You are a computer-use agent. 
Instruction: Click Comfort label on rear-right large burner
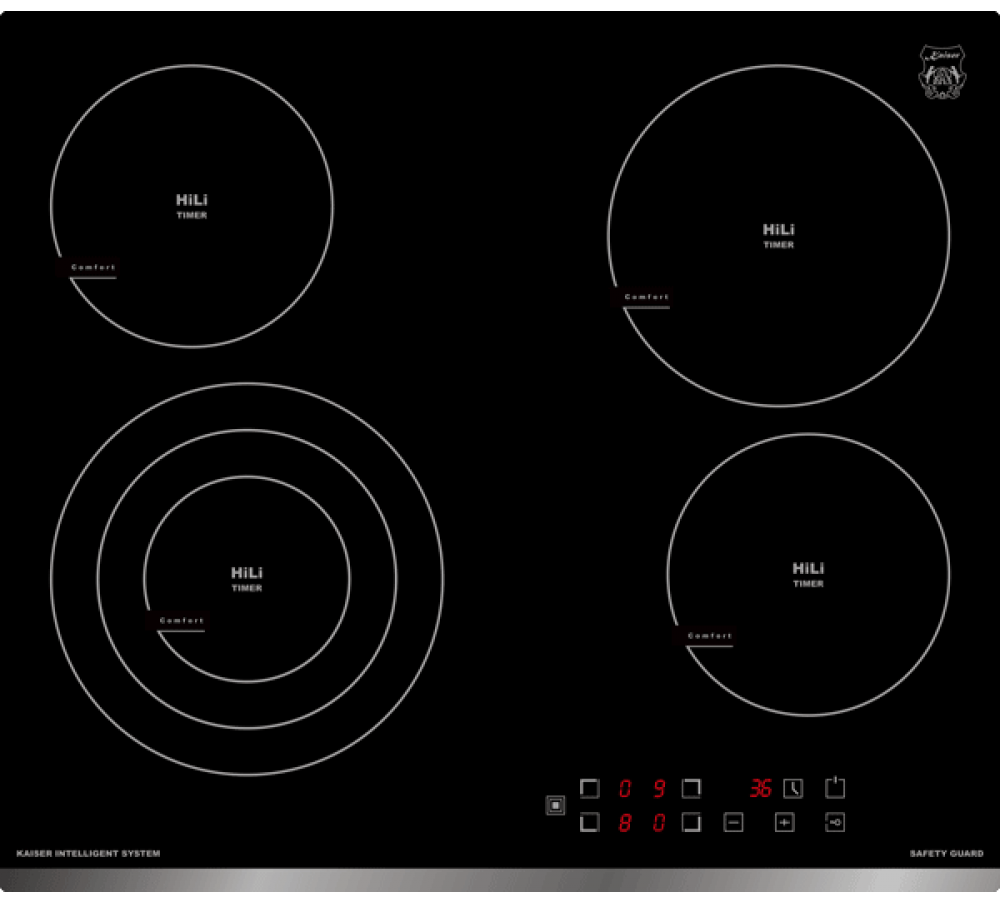647,297
